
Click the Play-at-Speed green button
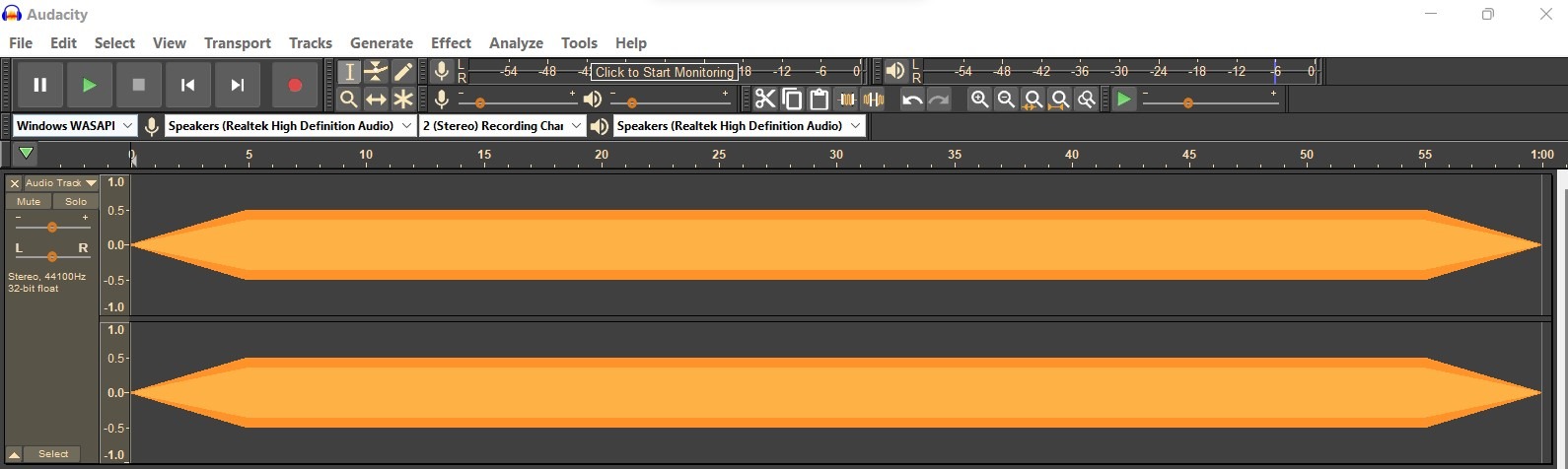tap(1124, 100)
